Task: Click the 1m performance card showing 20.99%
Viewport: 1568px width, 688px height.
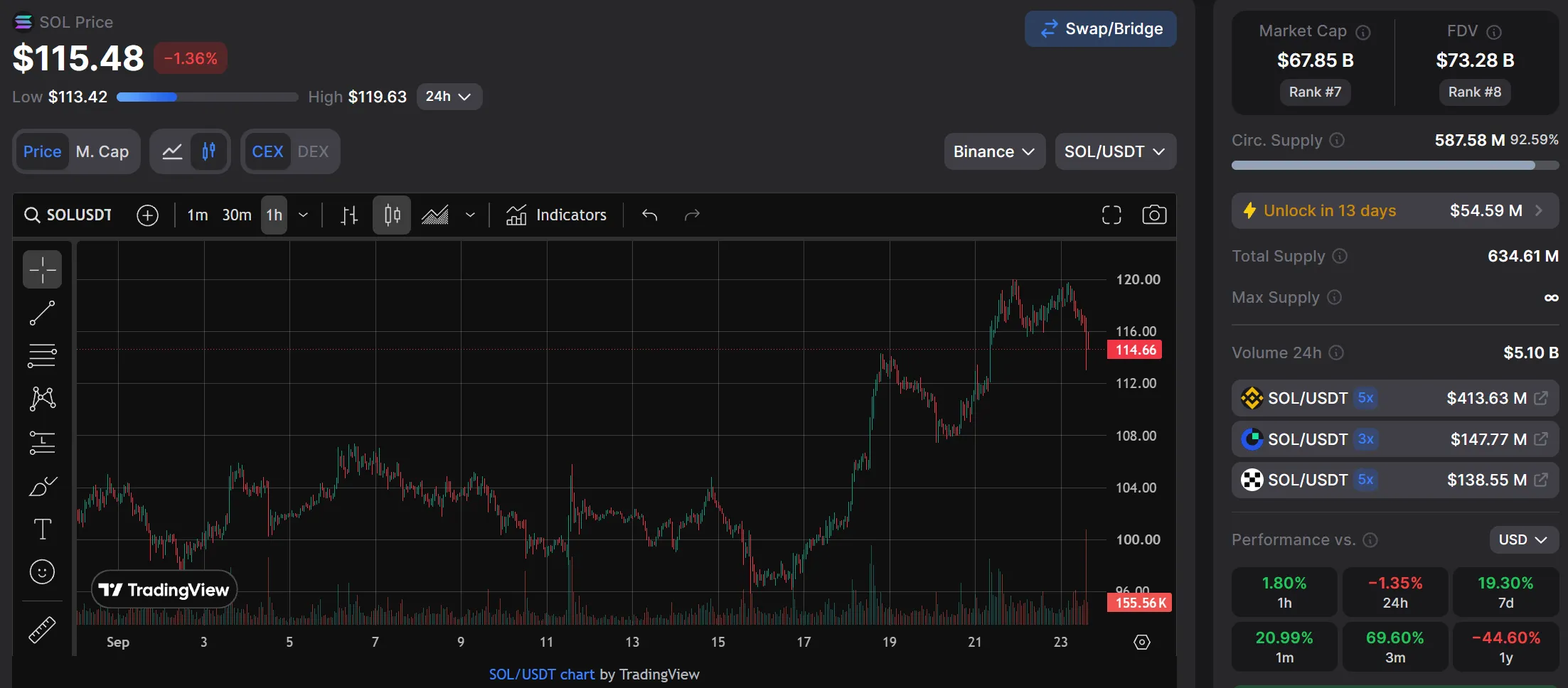Action: [x=1284, y=647]
